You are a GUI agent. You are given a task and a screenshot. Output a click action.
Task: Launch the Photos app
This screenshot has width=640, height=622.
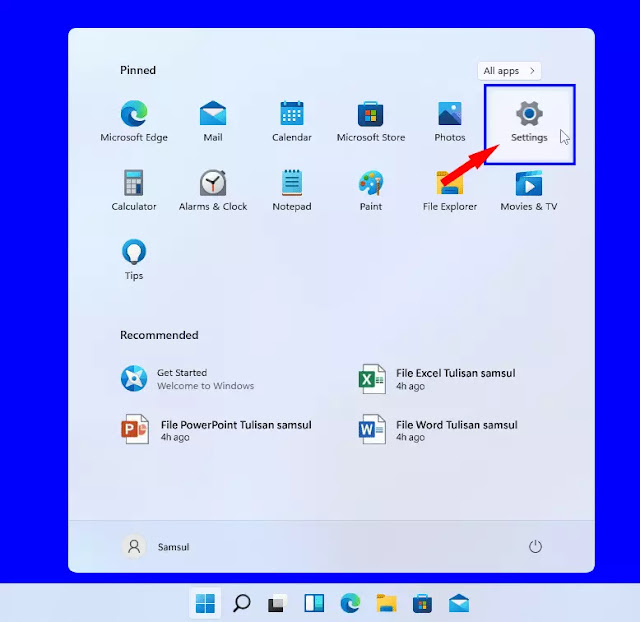(449, 121)
